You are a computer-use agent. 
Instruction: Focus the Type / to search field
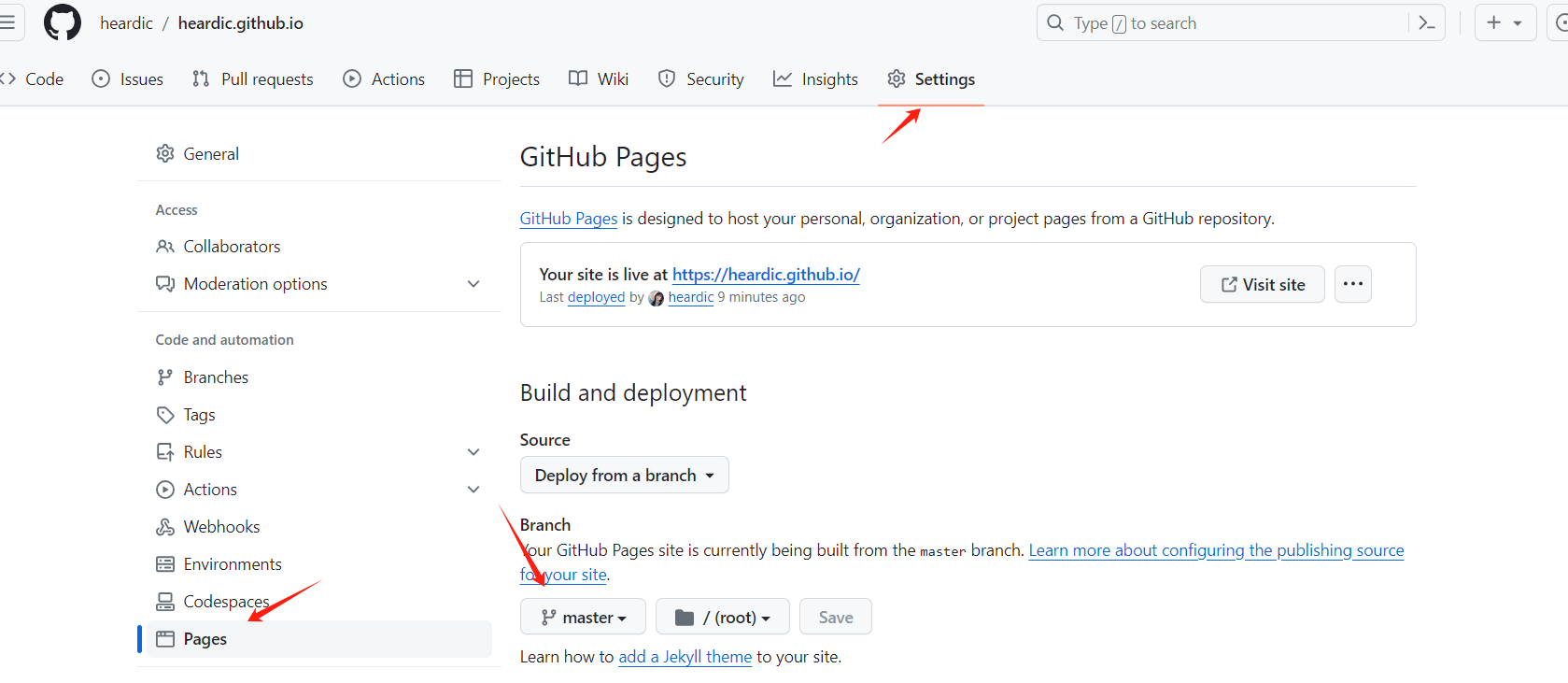(1241, 22)
